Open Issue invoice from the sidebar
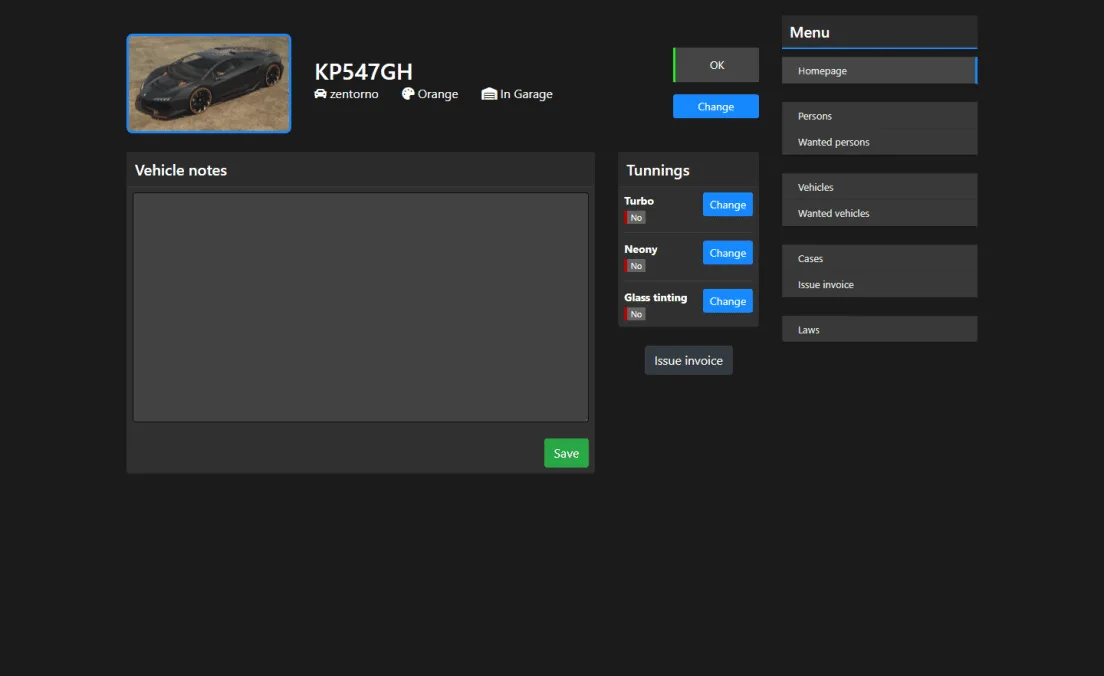Viewport: 1104px width, 676px height. (878, 284)
